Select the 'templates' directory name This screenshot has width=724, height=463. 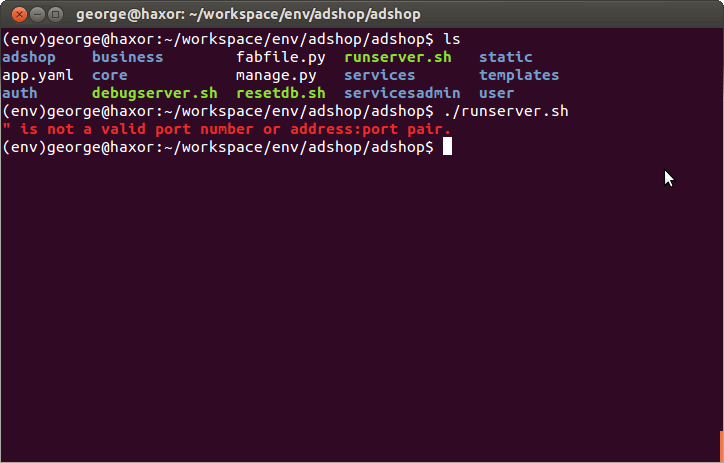coord(519,76)
